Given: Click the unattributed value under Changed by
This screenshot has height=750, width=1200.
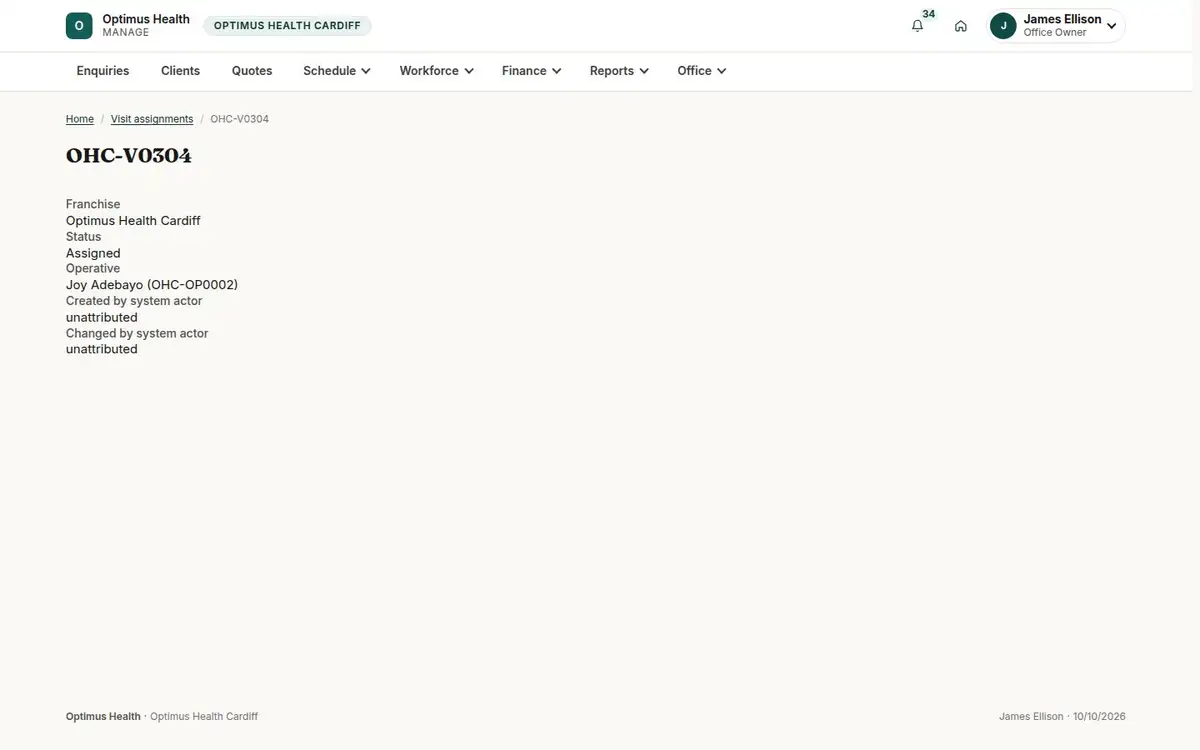Looking at the screenshot, I should pyautogui.click(x=102, y=349).
